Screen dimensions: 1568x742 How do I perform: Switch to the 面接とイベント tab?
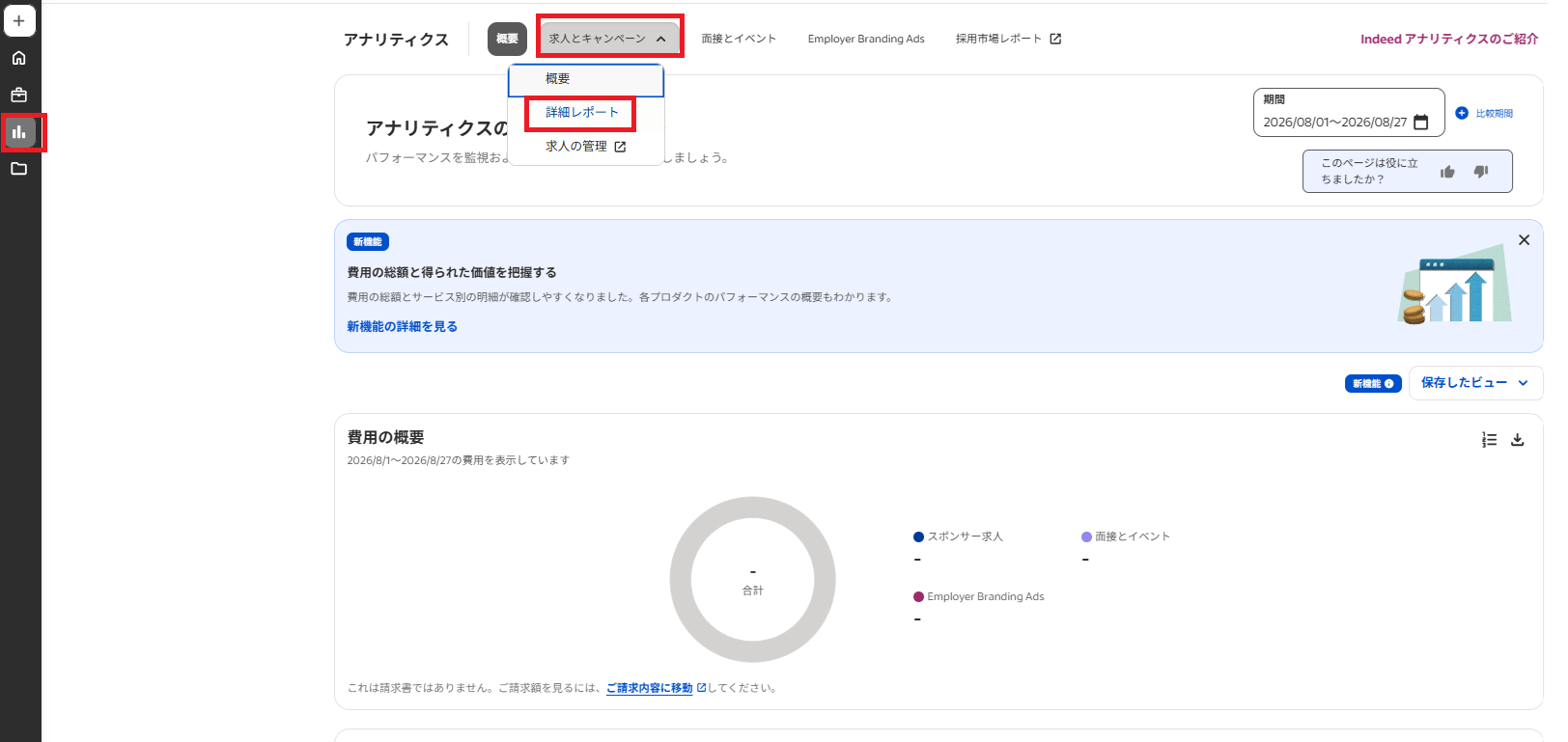pos(739,39)
